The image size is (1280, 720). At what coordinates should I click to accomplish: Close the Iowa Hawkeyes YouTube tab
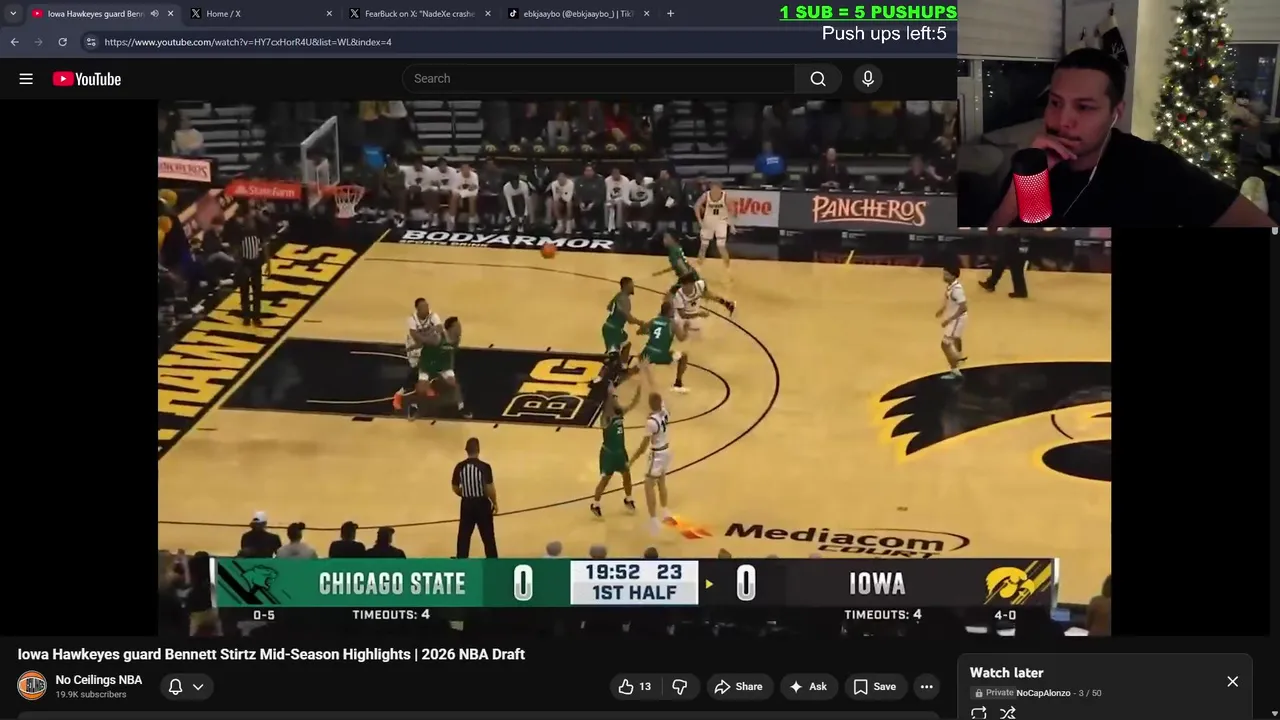pyautogui.click(x=170, y=14)
